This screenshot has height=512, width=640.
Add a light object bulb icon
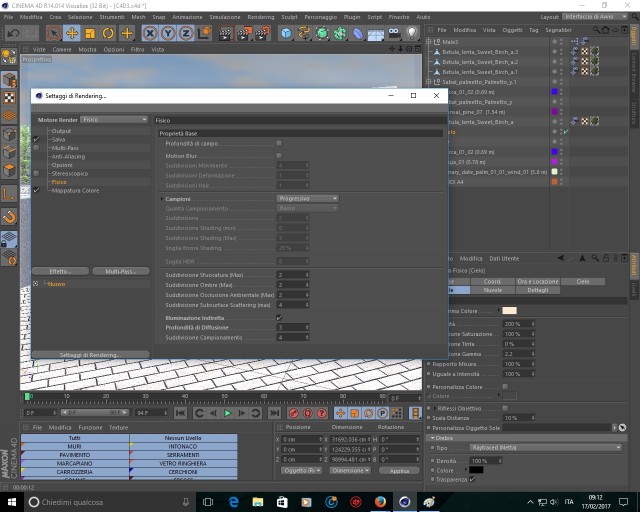coord(412,33)
